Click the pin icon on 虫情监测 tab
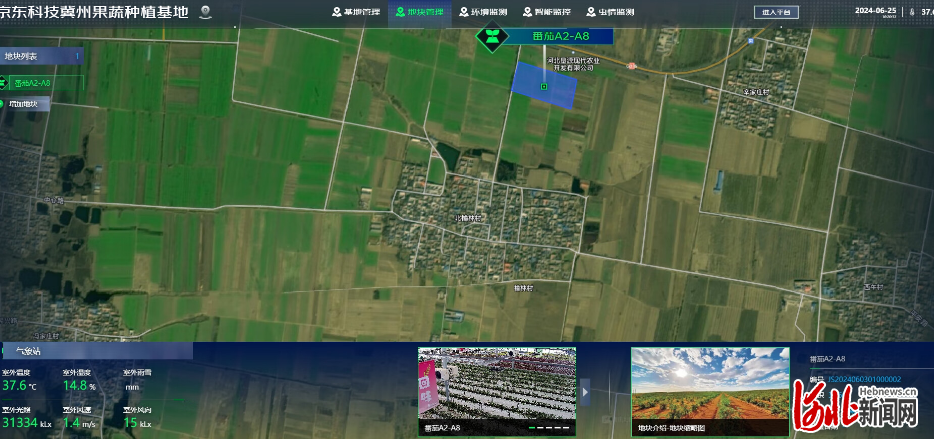This screenshot has height=444, width=934. tap(590, 12)
